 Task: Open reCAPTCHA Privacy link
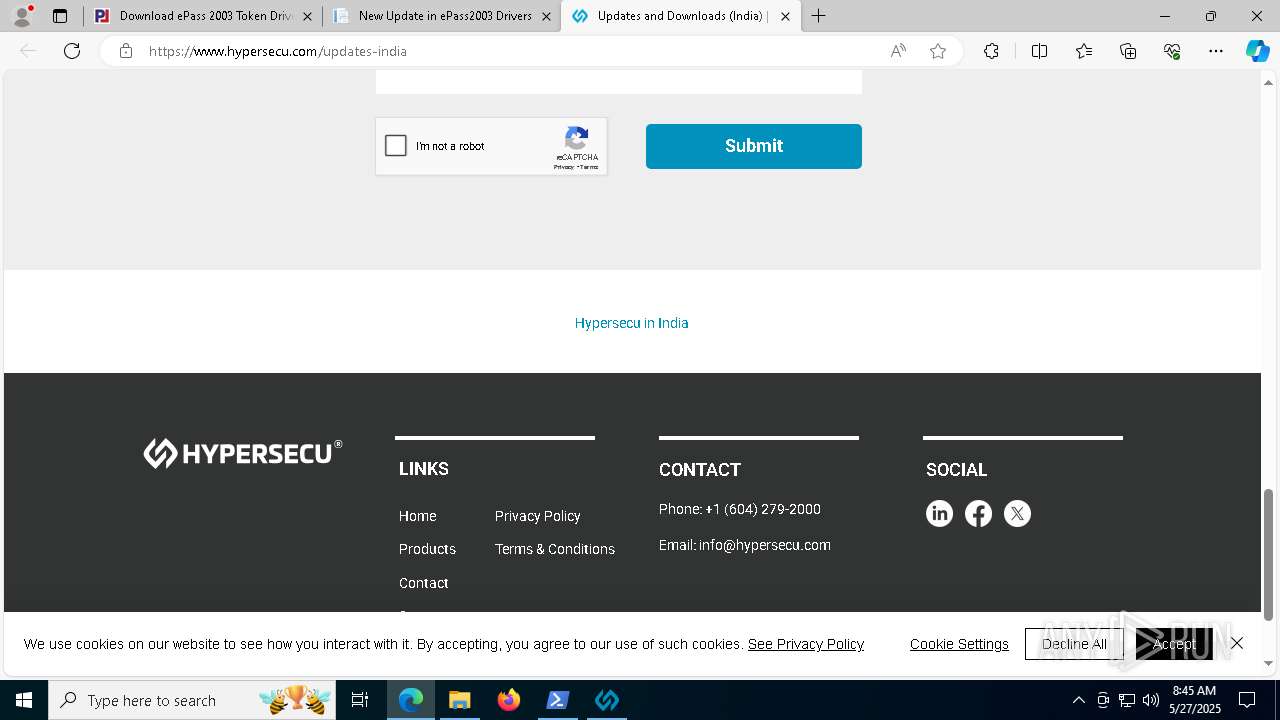coord(564,167)
